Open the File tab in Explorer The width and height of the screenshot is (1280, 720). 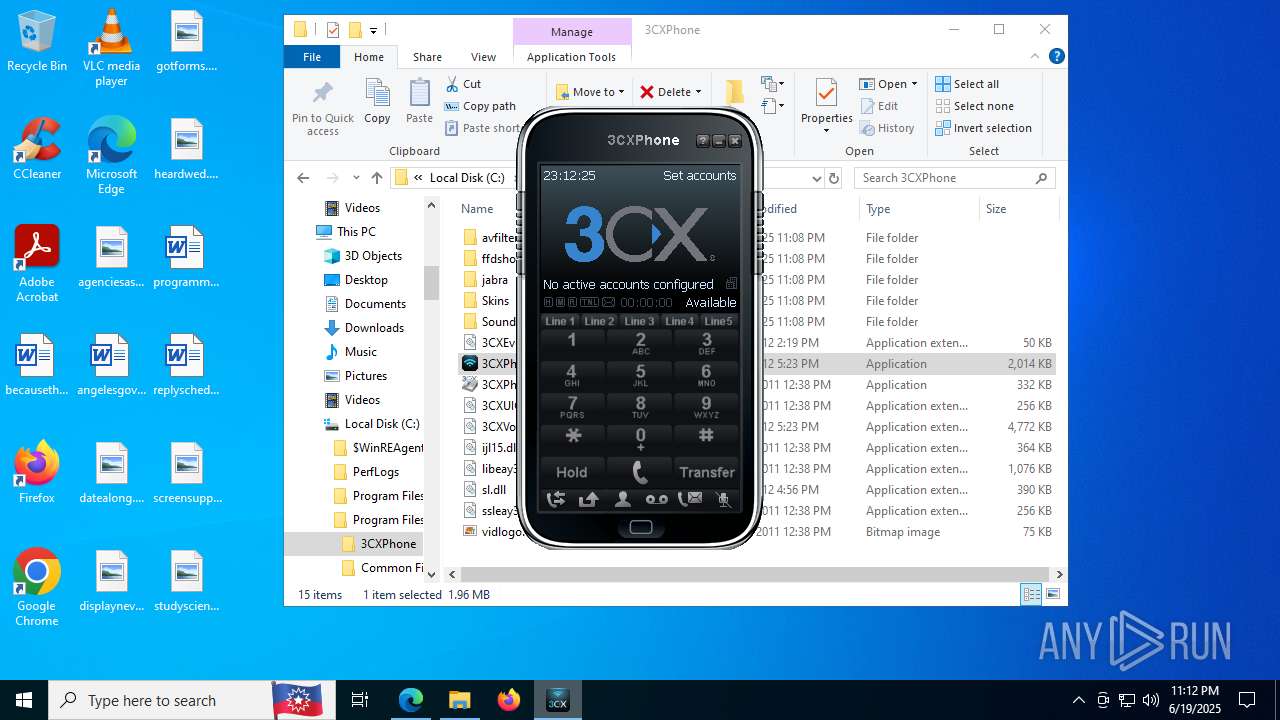312,57
